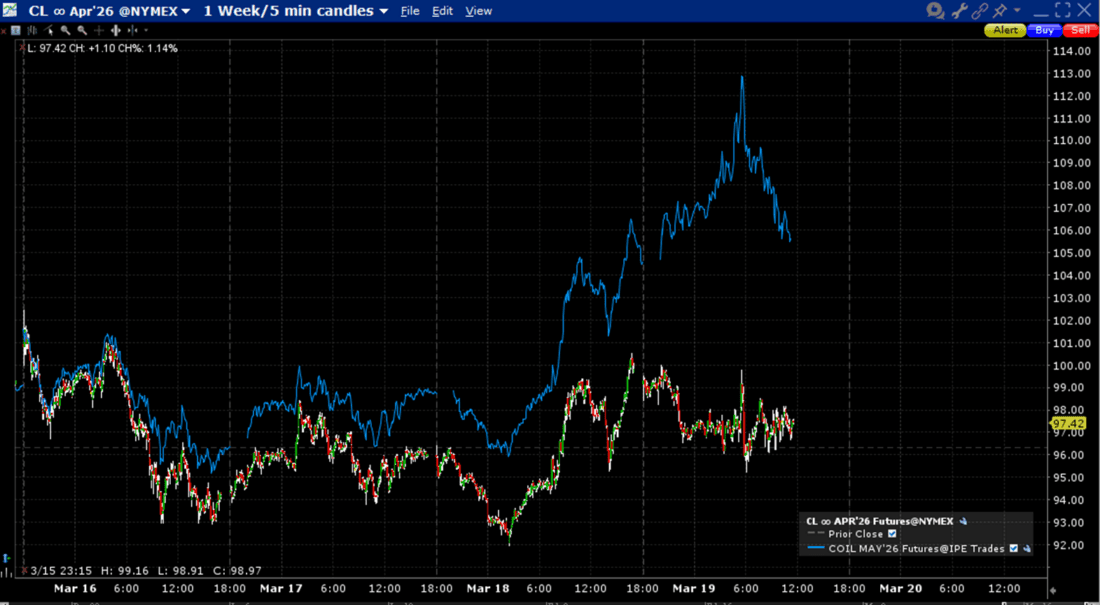Select the crosshair cursor tool
The height and width of the screenshot is (605, 1100).
[98, 30]
